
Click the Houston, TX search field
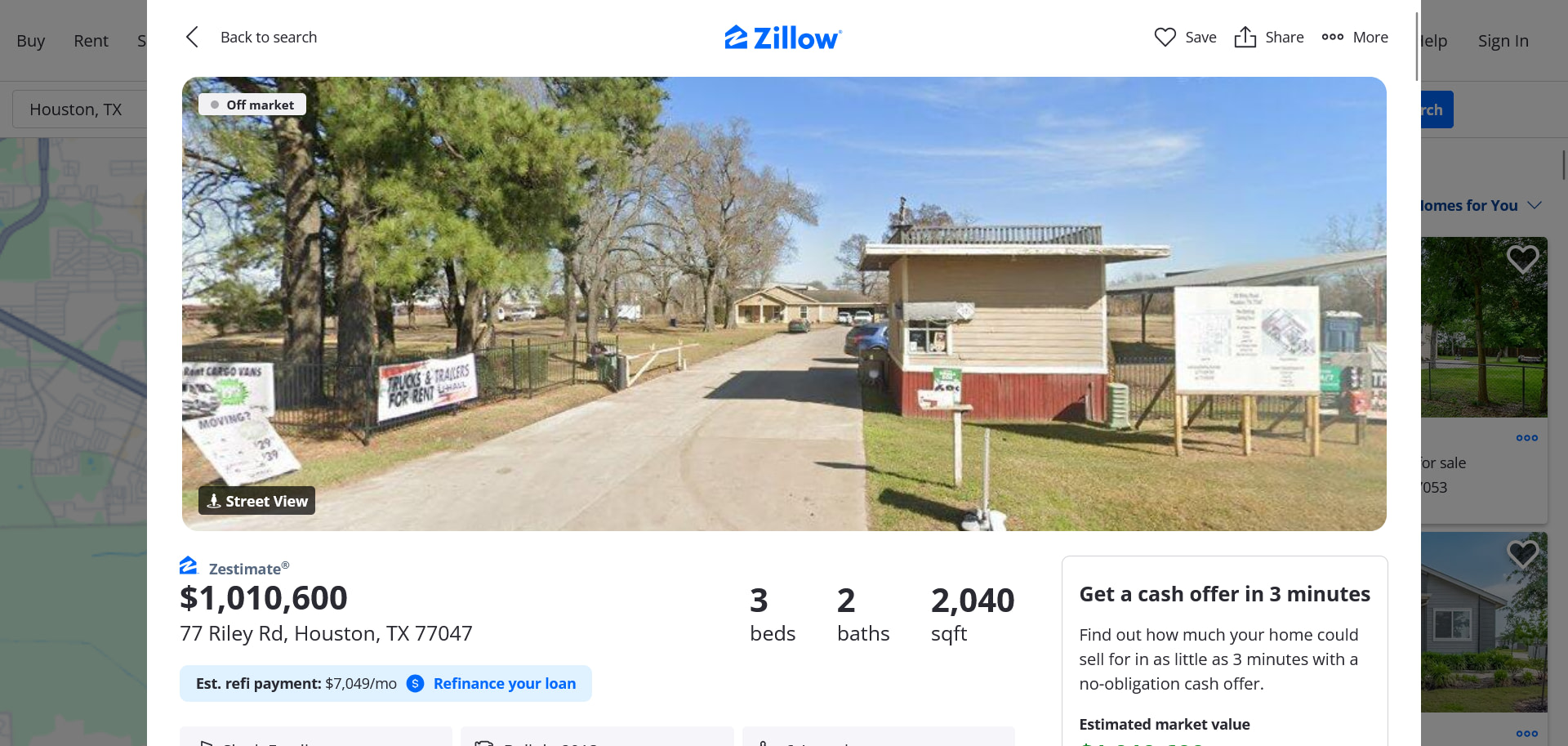pos(79,109)
